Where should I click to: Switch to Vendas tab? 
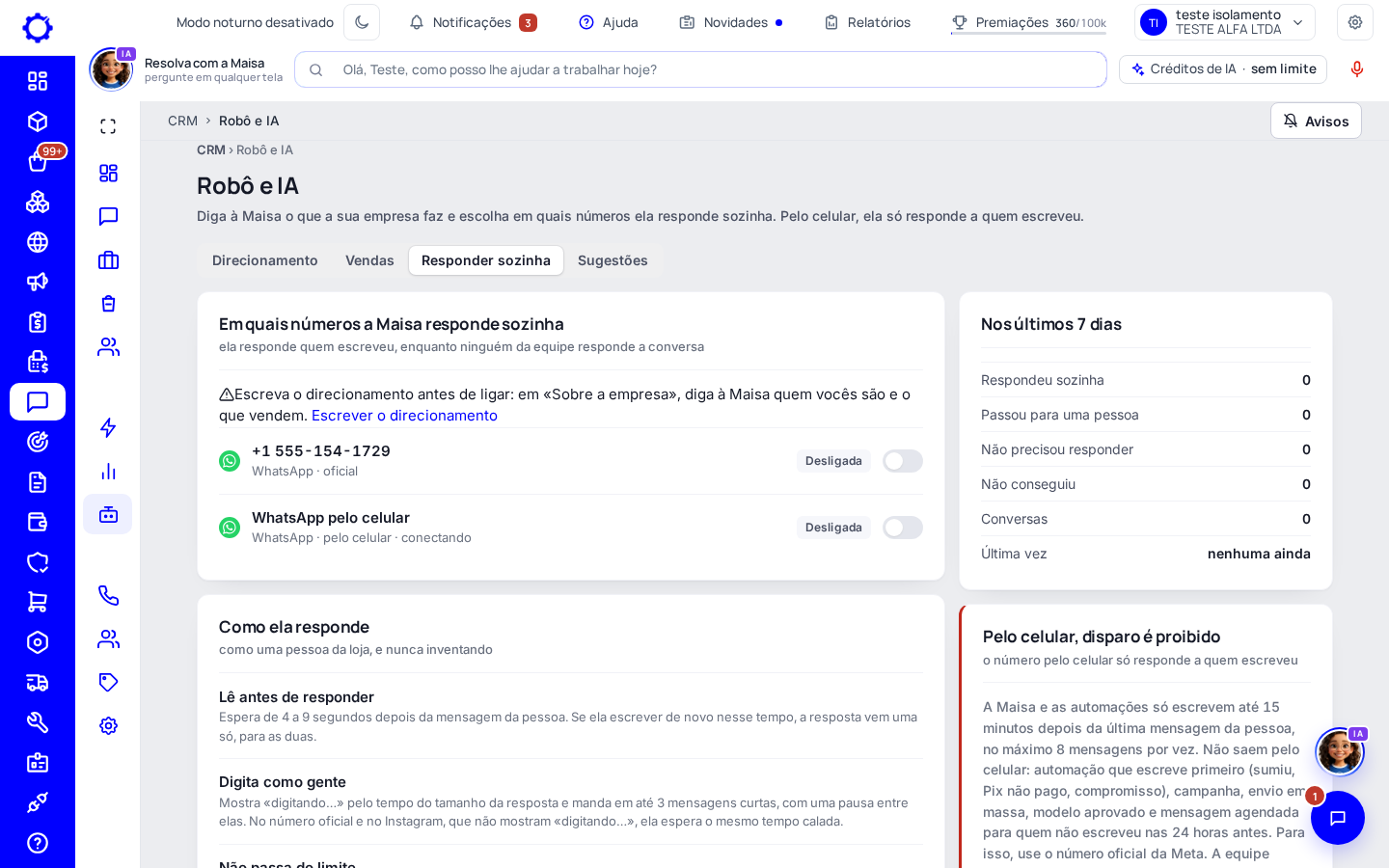tap(369, 260)
